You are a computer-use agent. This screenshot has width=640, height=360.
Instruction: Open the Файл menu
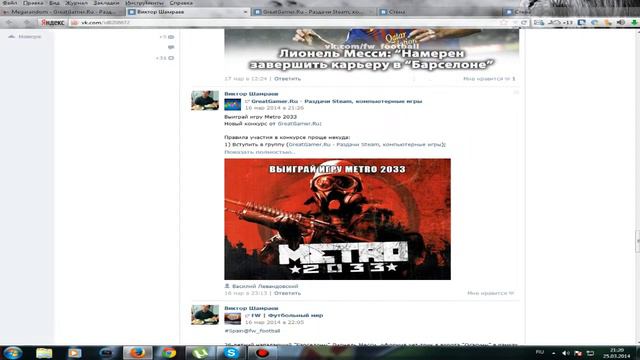[10, 3]
